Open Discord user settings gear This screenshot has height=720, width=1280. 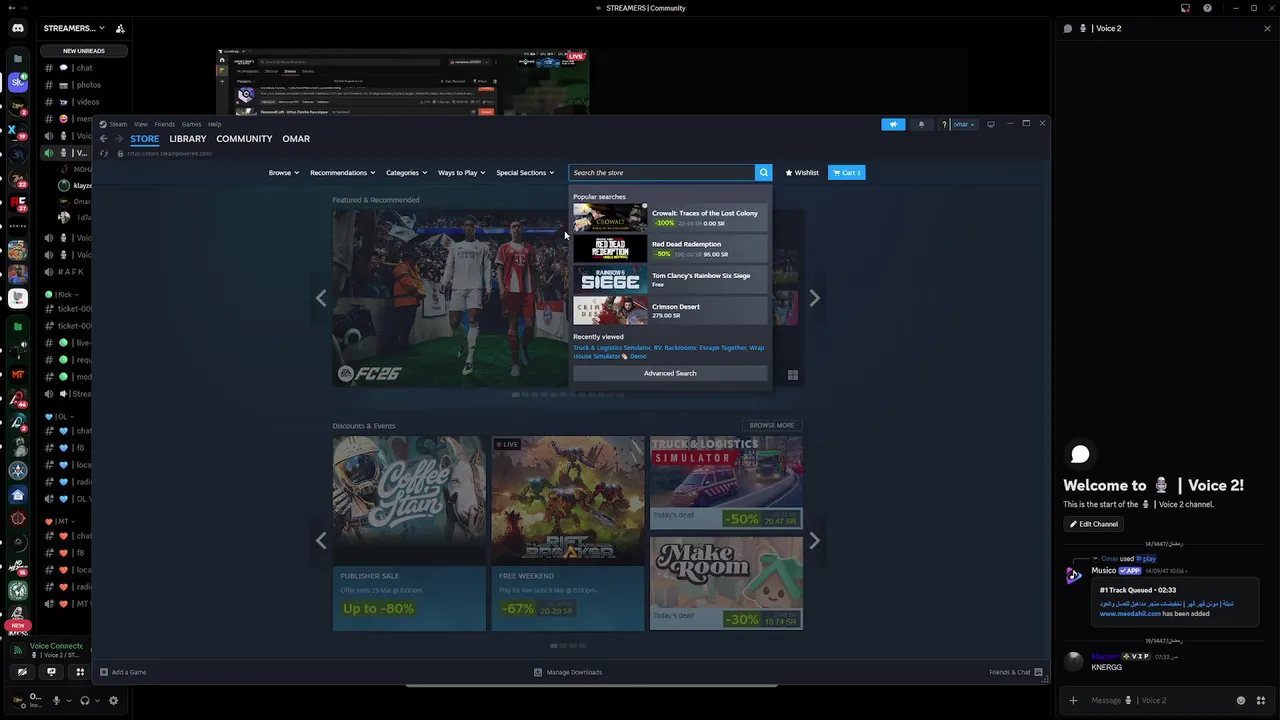(x=113, y=700)
